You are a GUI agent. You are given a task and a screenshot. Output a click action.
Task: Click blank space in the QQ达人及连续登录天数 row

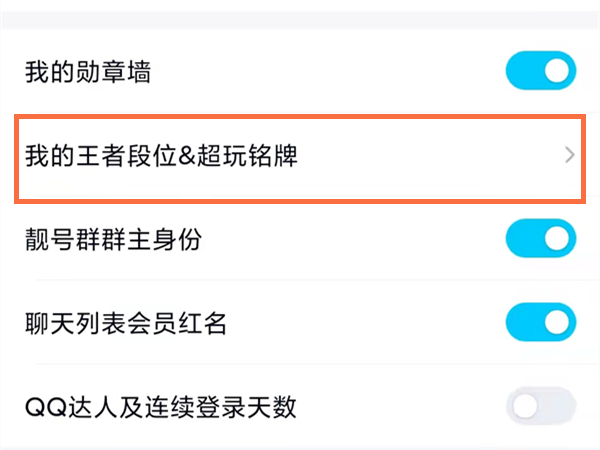(400, 407)
